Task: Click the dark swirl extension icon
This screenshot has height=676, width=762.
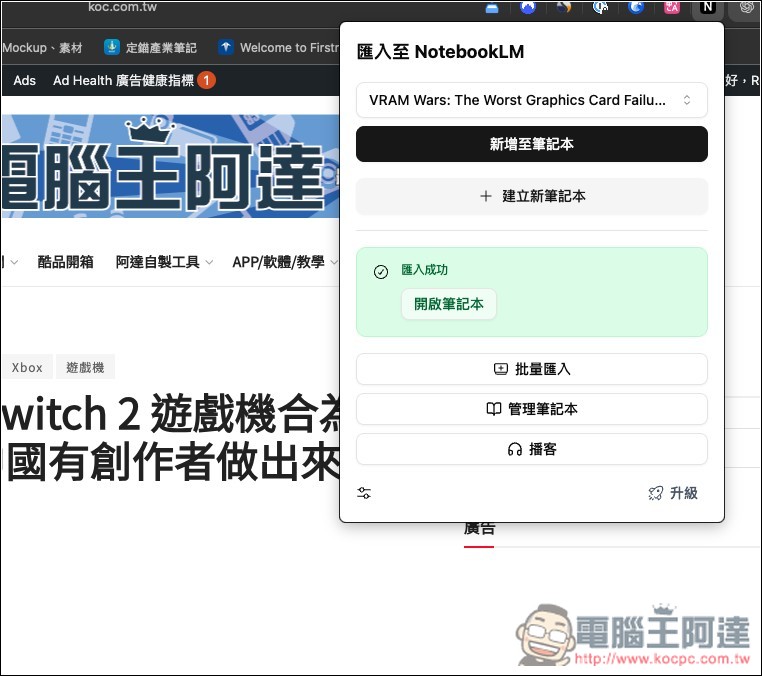Action: 564,7
